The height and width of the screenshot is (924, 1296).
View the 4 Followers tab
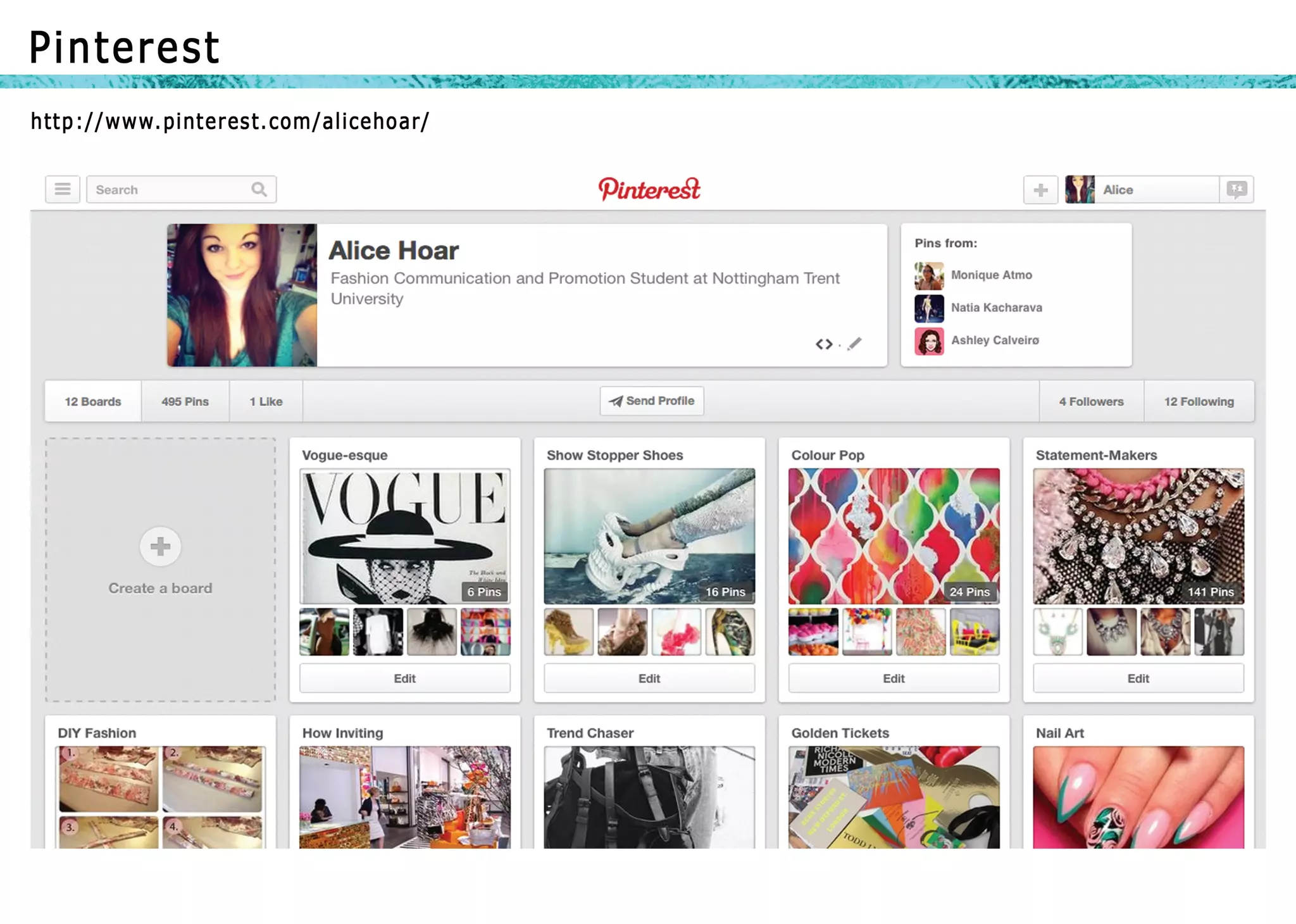[1092, 401]
